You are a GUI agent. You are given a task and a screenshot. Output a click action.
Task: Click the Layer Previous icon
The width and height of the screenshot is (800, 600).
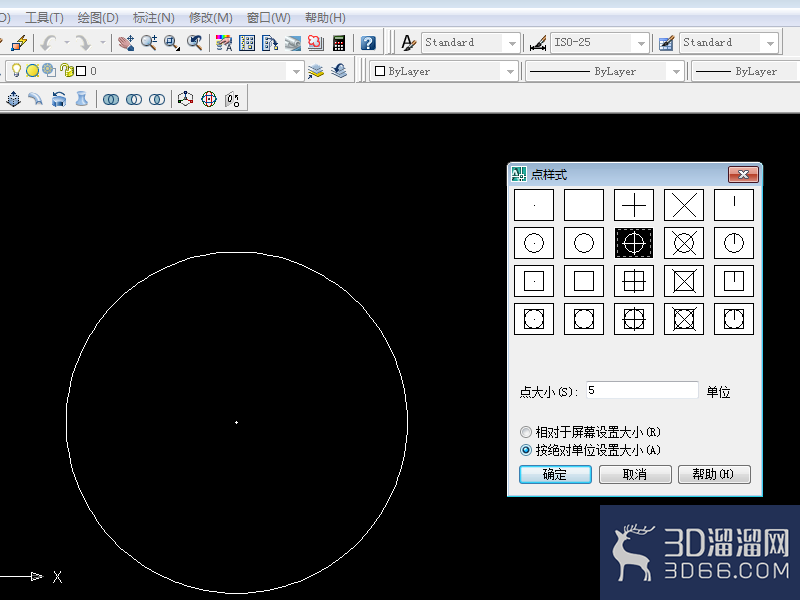click(x=339, y=71)
